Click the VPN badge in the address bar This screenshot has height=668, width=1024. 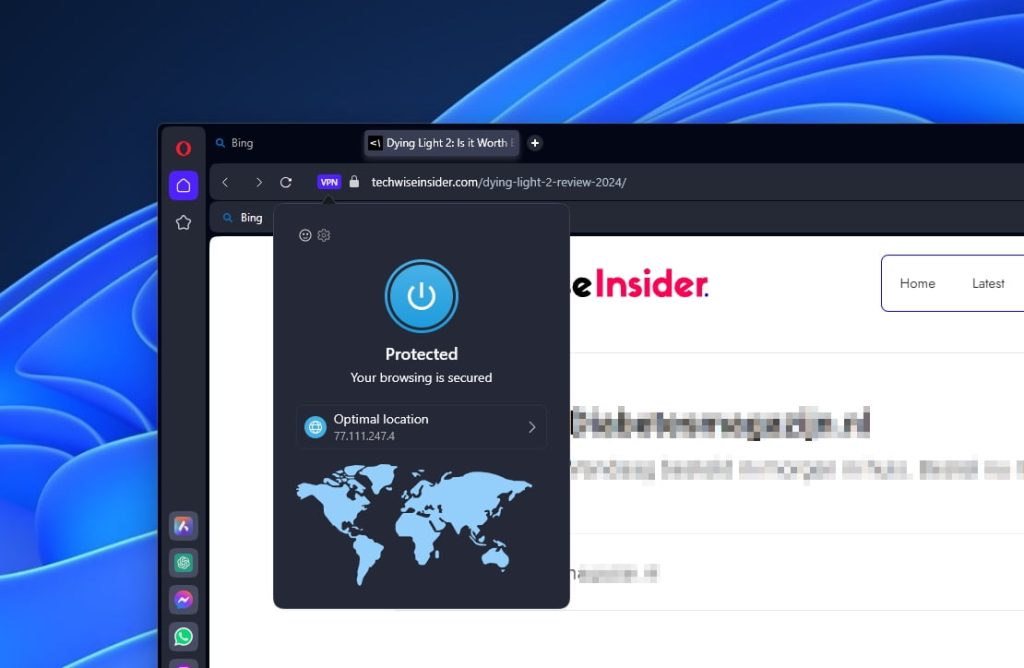click(x=330, y=181)
